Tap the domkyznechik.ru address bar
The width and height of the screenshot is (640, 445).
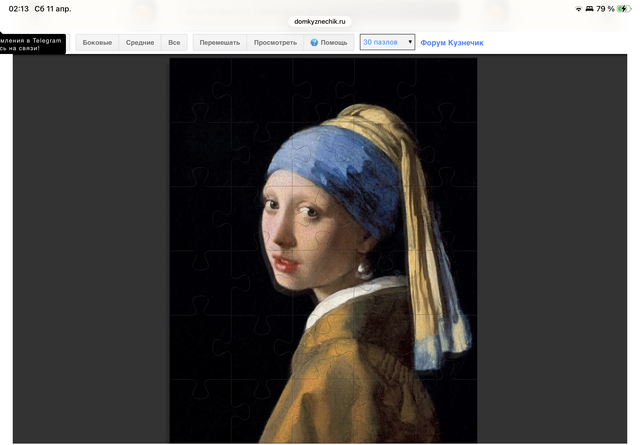[320, 20]
